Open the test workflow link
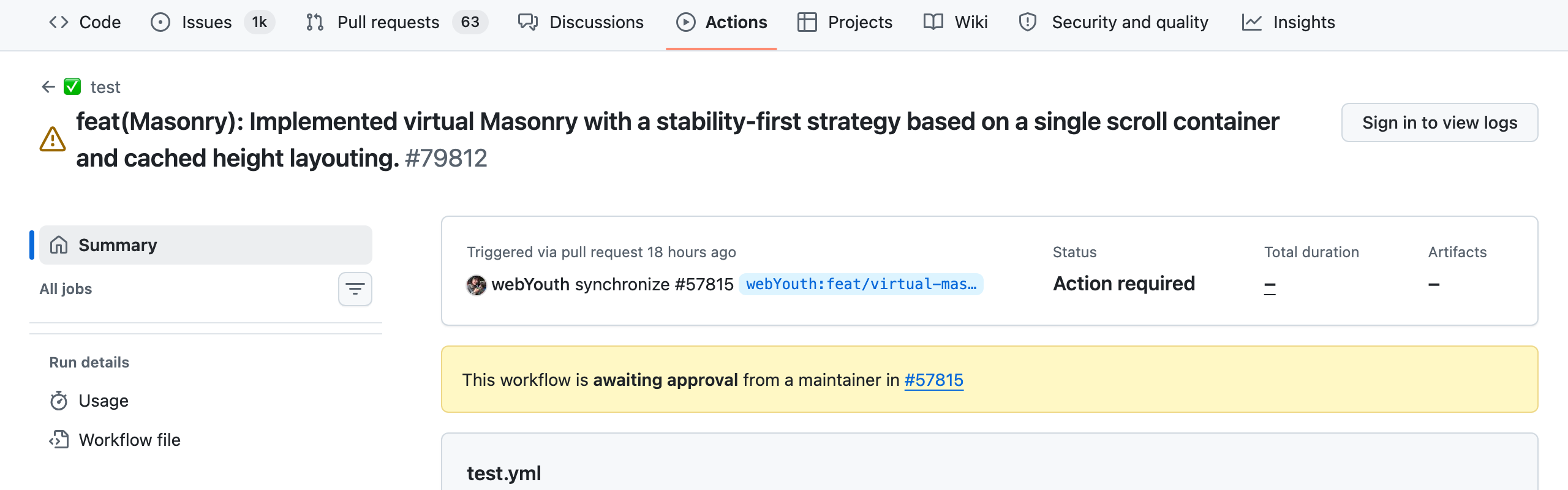This screenshot has height=490, width=1568. point(105,87)
